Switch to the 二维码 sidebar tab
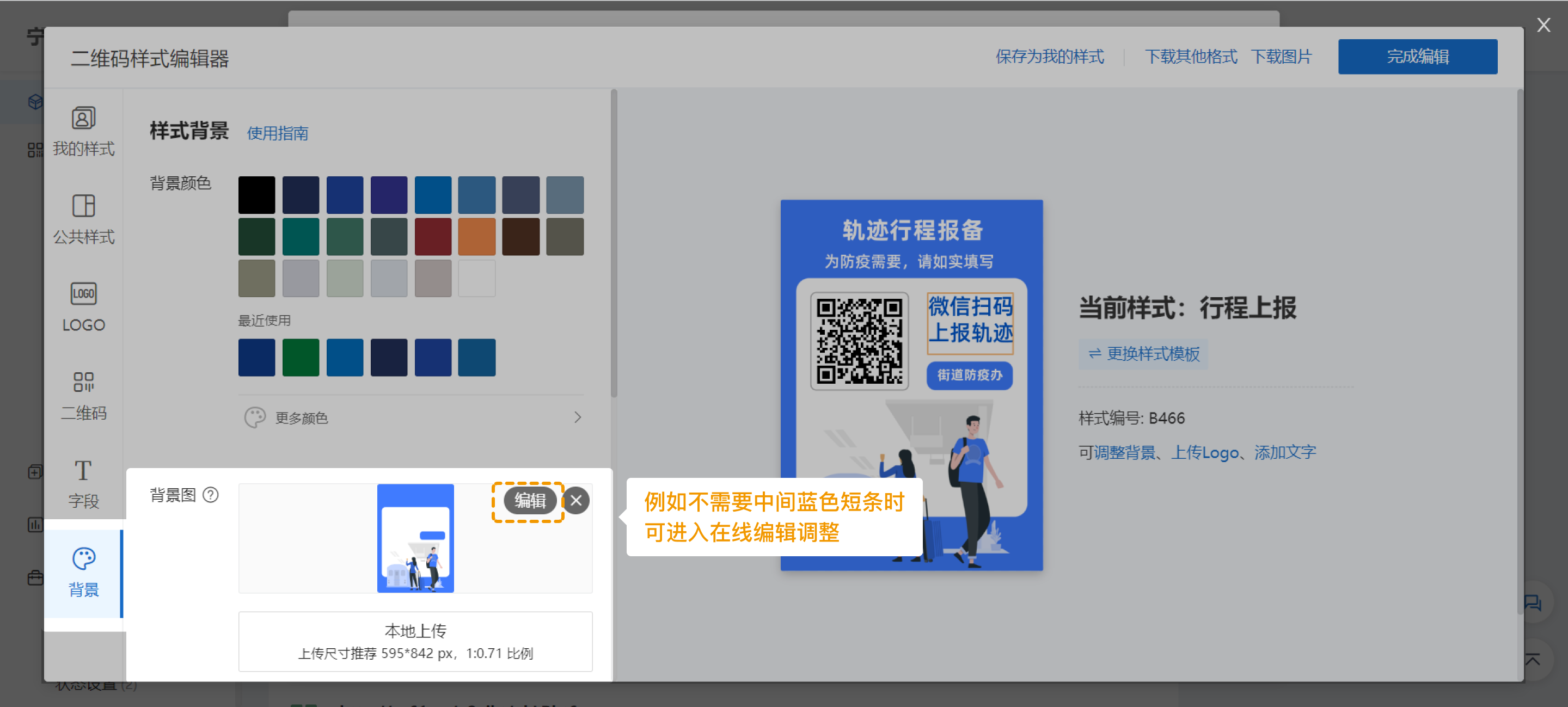 click(83, 396)
